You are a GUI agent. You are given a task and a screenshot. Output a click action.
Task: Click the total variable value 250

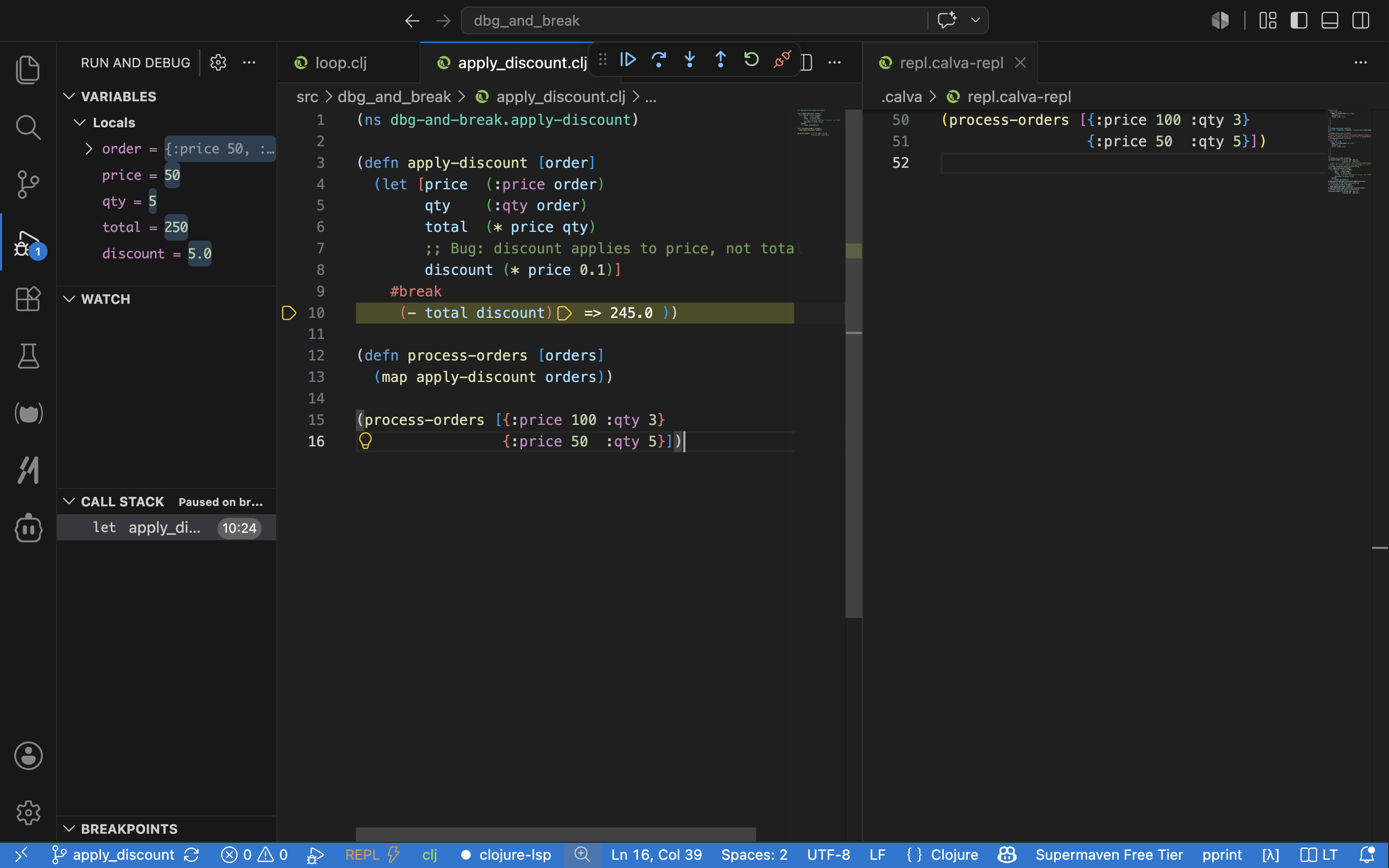pos(176,227)
